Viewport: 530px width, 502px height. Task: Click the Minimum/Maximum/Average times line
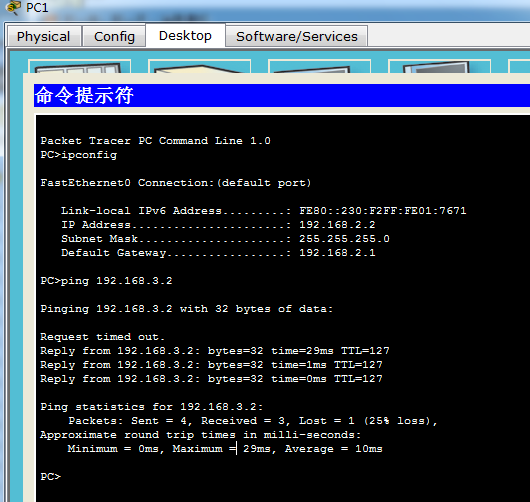(225, 449)
